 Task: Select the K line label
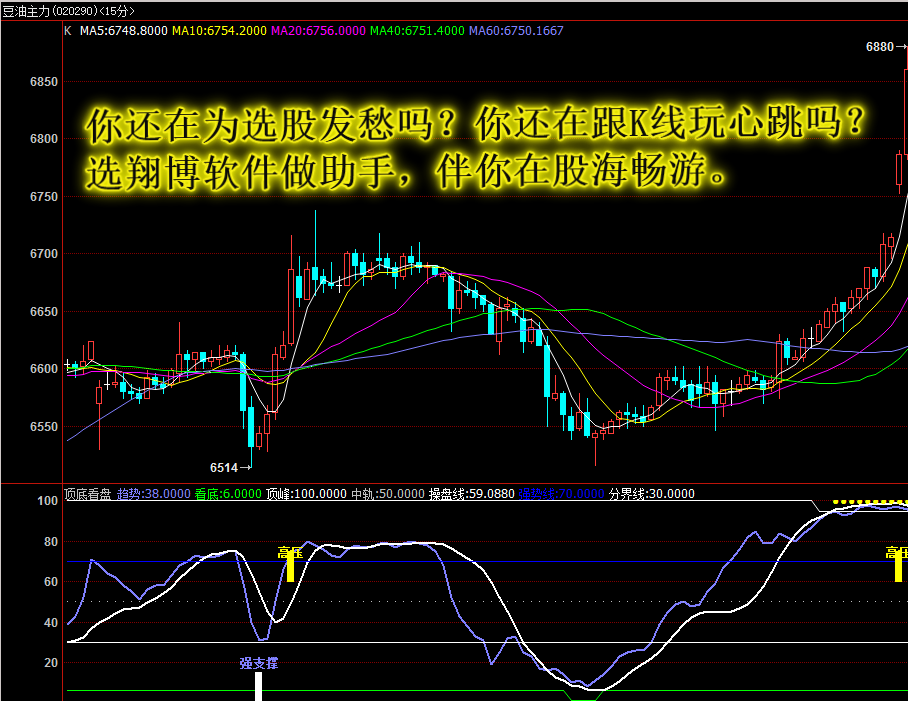point(68,31)
